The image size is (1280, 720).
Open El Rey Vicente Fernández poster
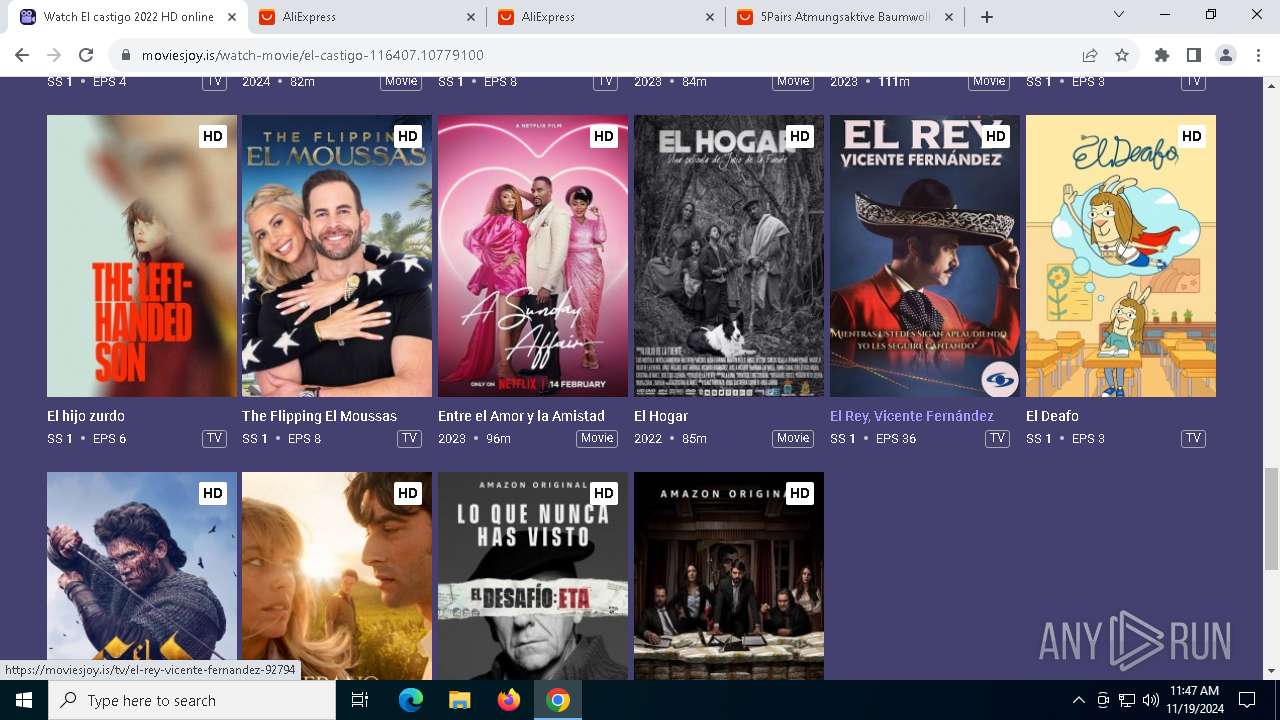tap(925, 256)
